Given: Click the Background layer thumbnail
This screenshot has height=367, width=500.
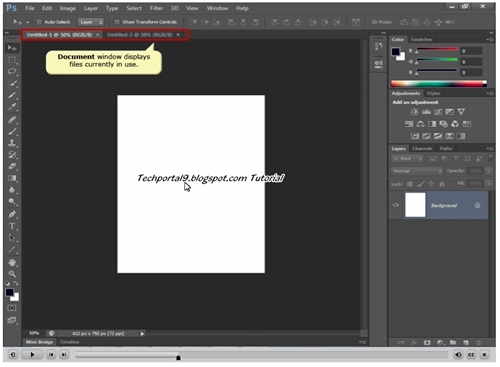Looking at the screenshot, I should [x=415, y=205].
